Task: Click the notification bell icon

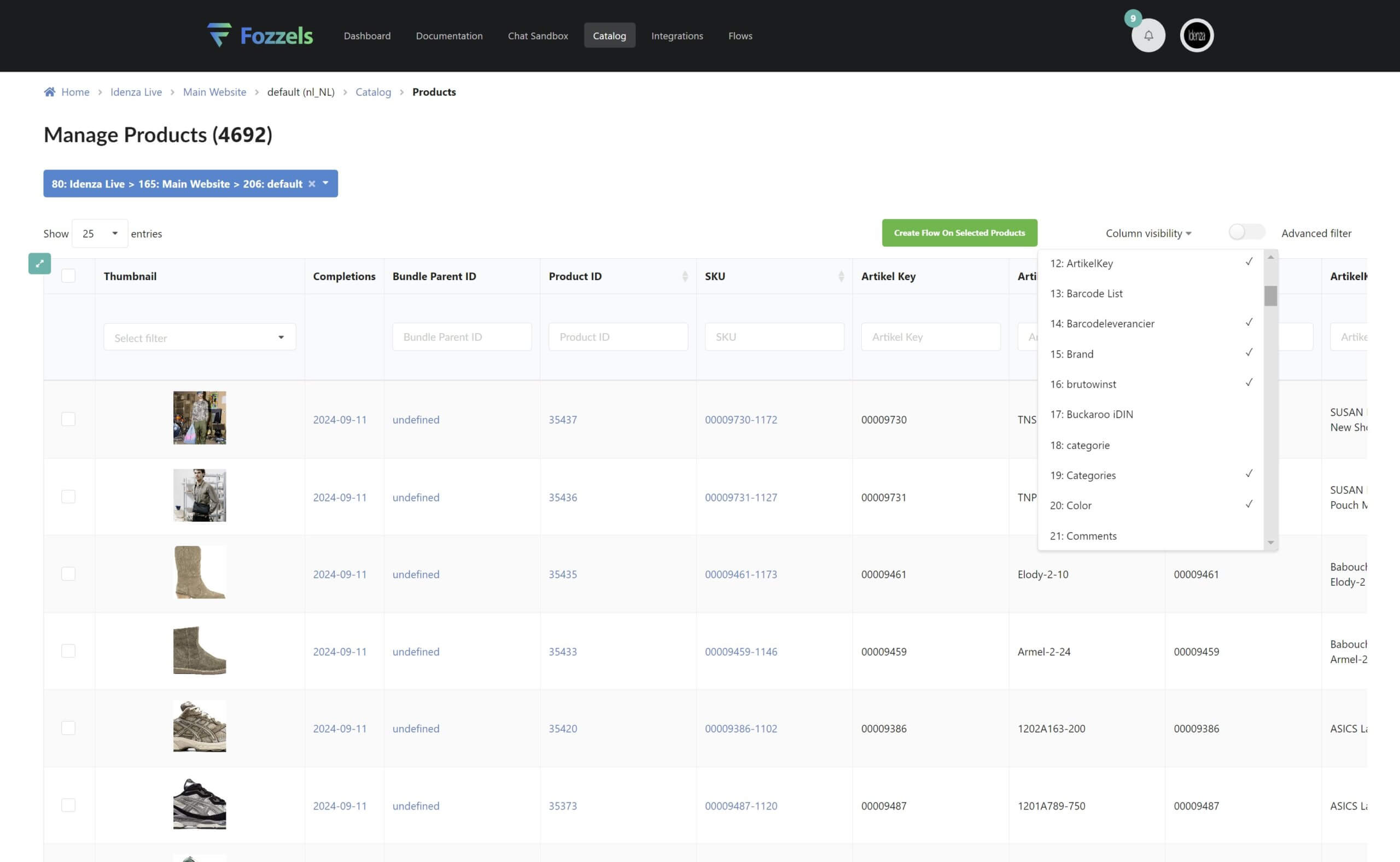Action: coord(1148,36)
